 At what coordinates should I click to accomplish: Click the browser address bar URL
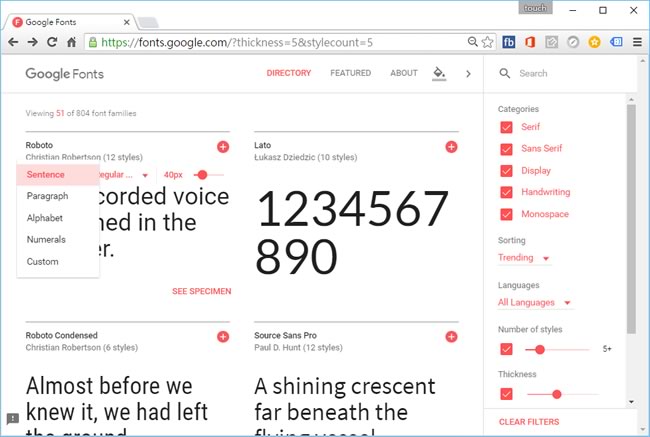237,42
